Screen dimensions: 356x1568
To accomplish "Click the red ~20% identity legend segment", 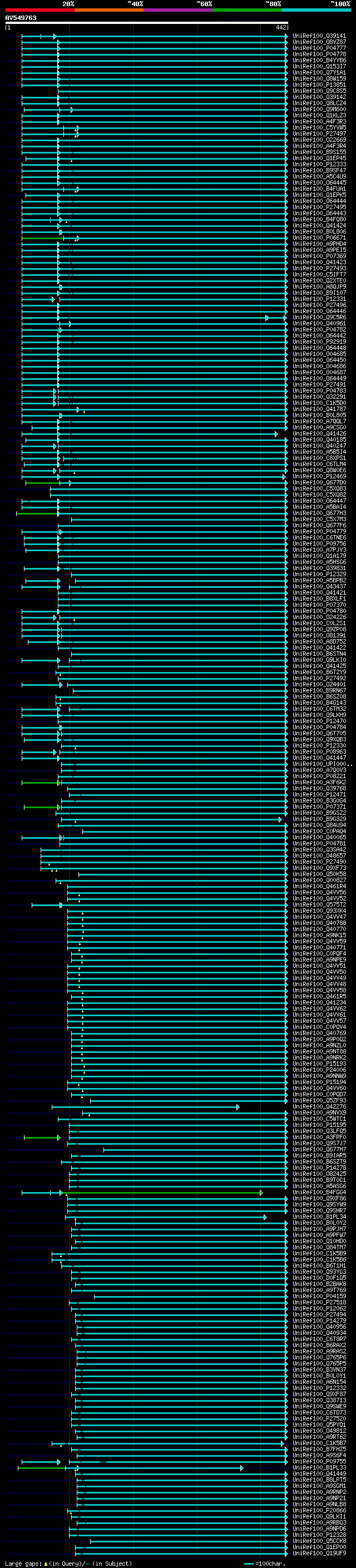I will click(39, 10).
